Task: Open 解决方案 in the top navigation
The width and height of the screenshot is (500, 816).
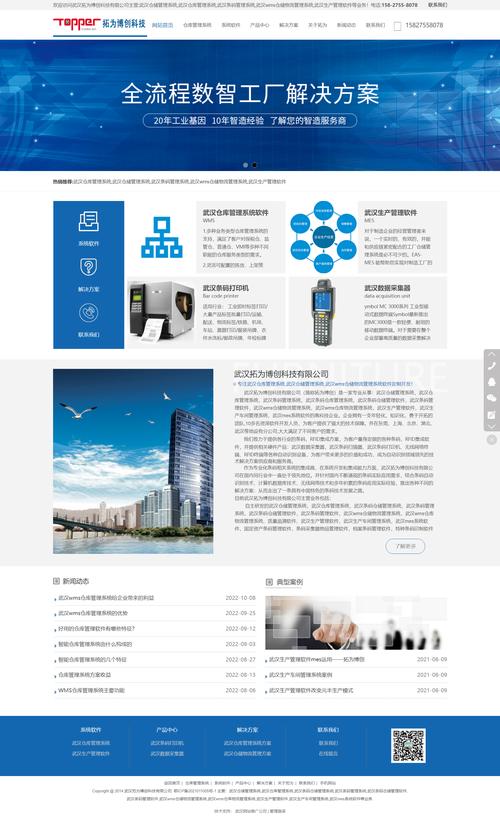Action: click(x=289, y=25)
